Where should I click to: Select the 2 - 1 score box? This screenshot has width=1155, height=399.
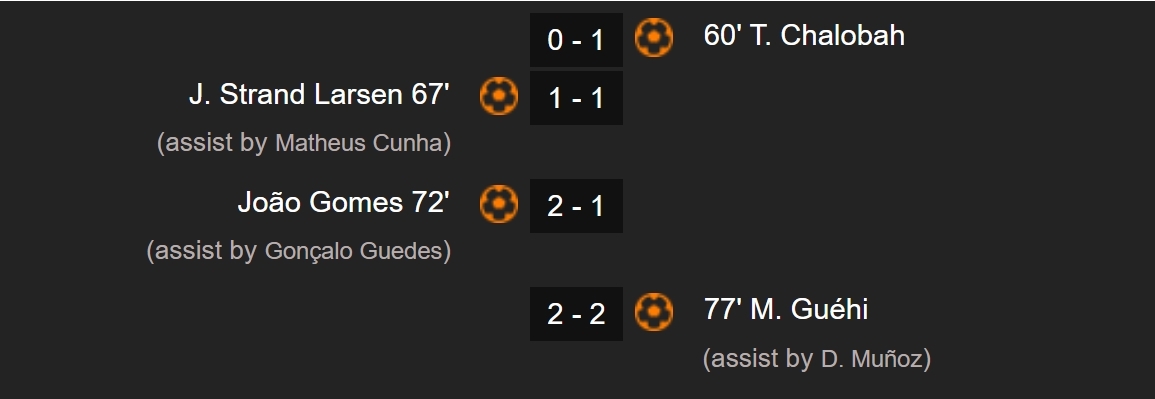576,206
